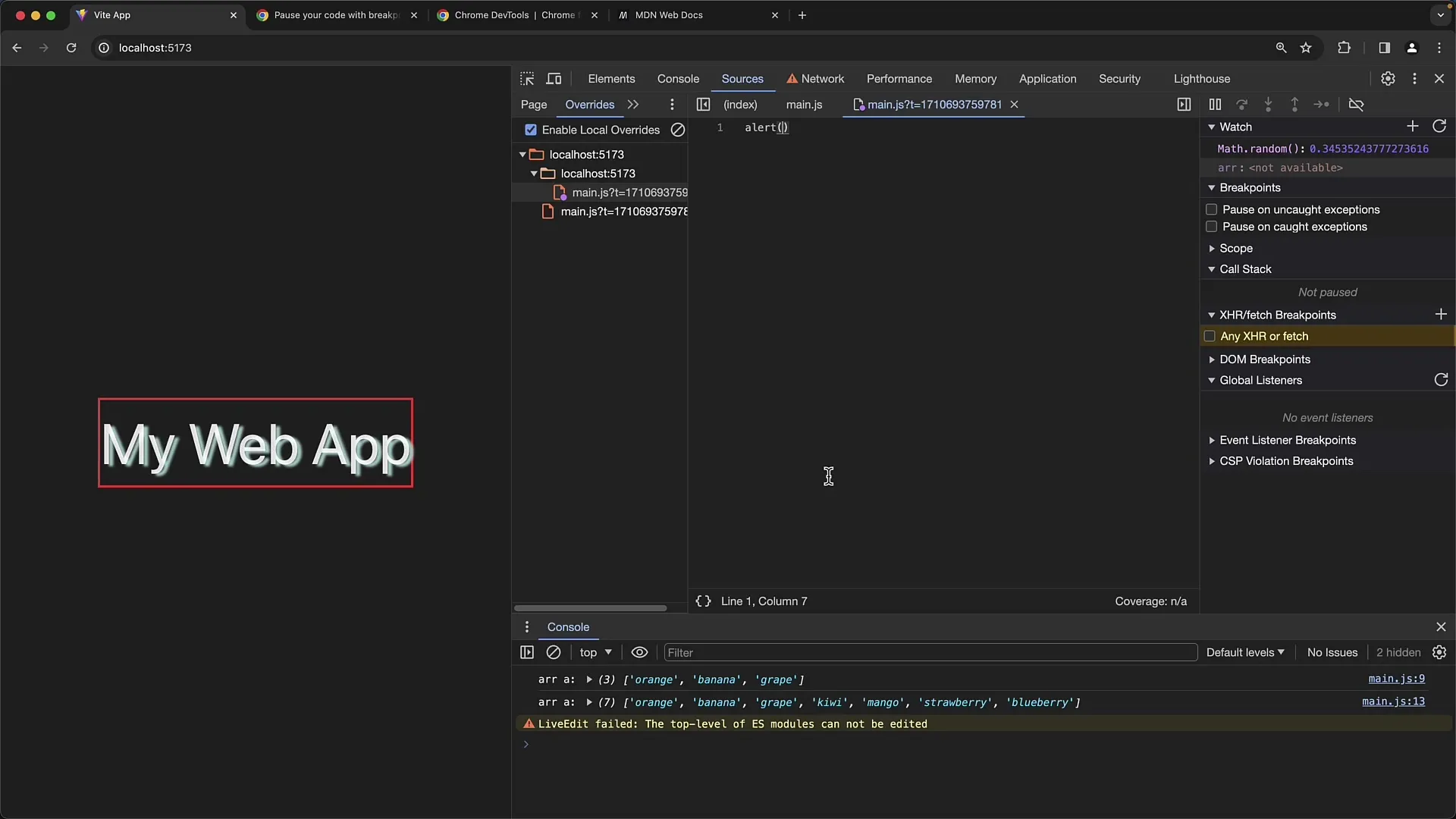Step out of current function

[1294, 105]
